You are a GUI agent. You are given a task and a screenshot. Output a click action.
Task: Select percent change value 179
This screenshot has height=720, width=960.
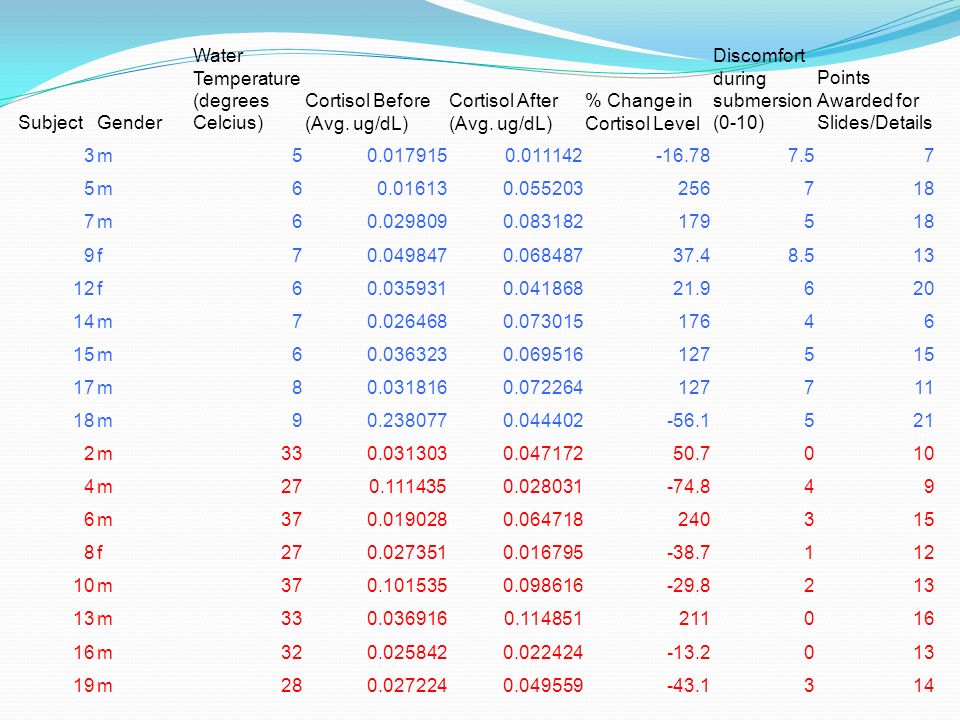pos(694,222)
